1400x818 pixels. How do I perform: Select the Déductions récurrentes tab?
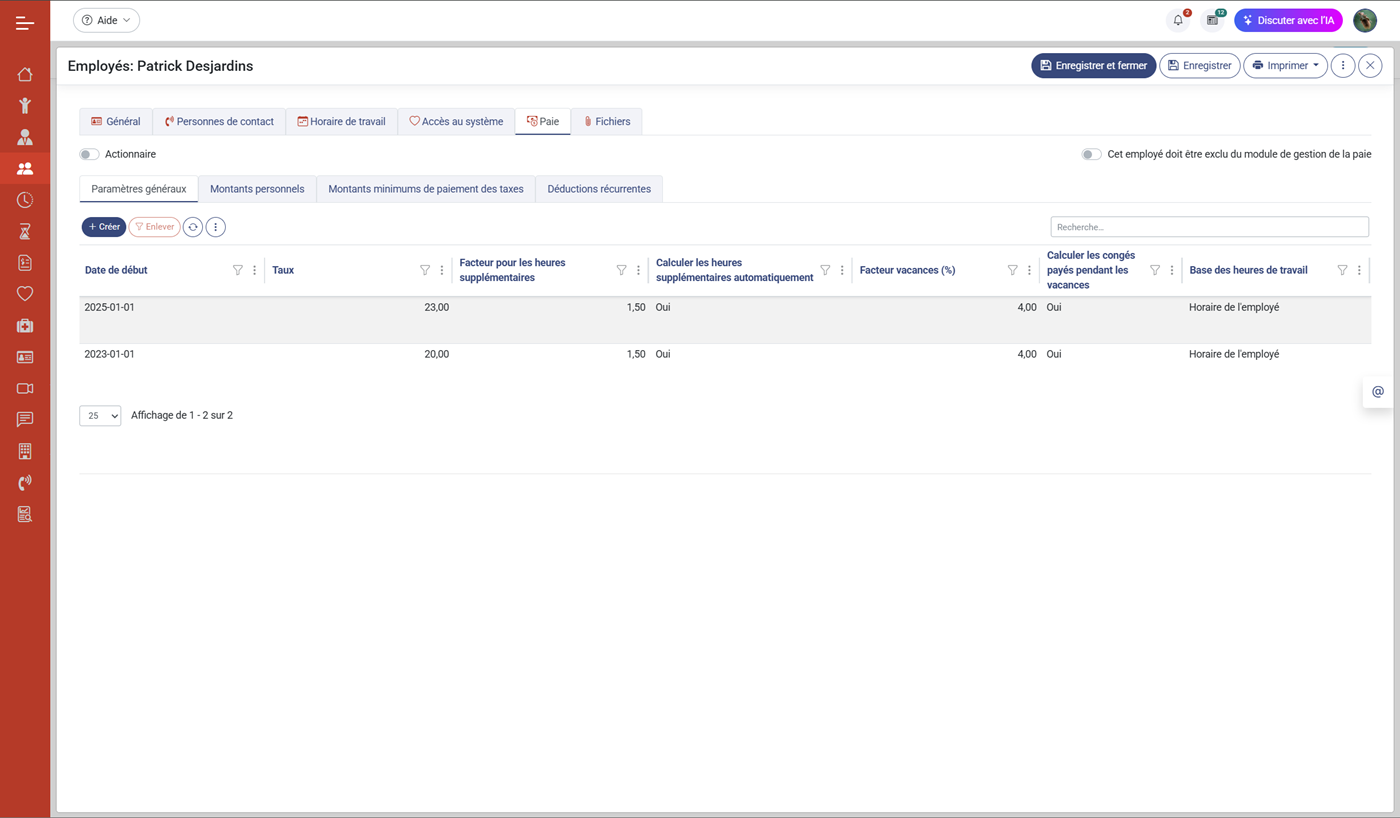(x=598, y=189)
